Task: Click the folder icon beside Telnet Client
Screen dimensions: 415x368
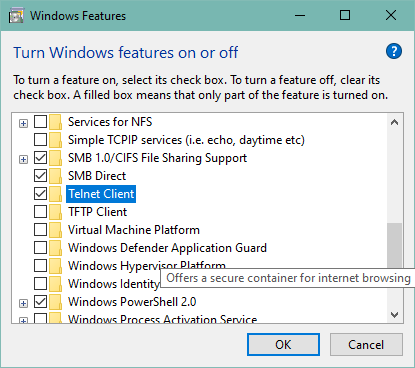Action: [x=55, y=194]
